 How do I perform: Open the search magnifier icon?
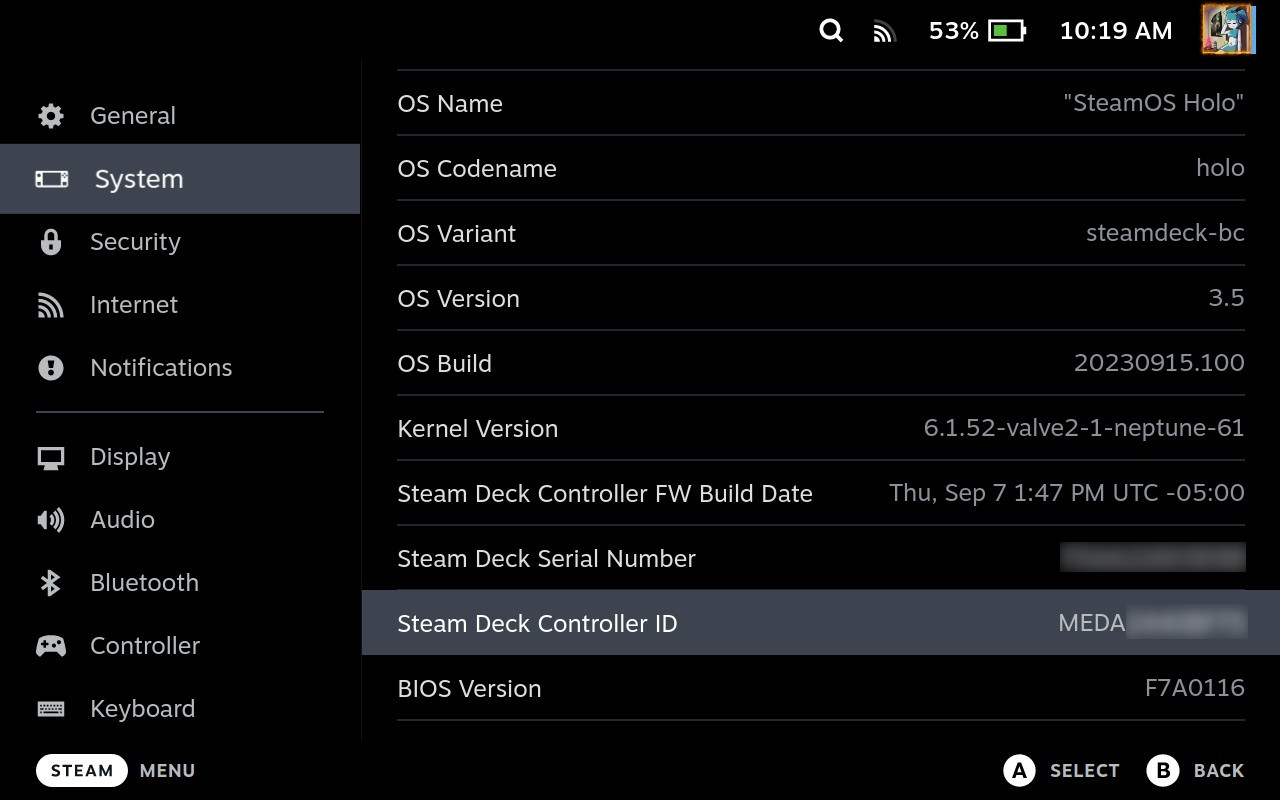coord(831,30)
